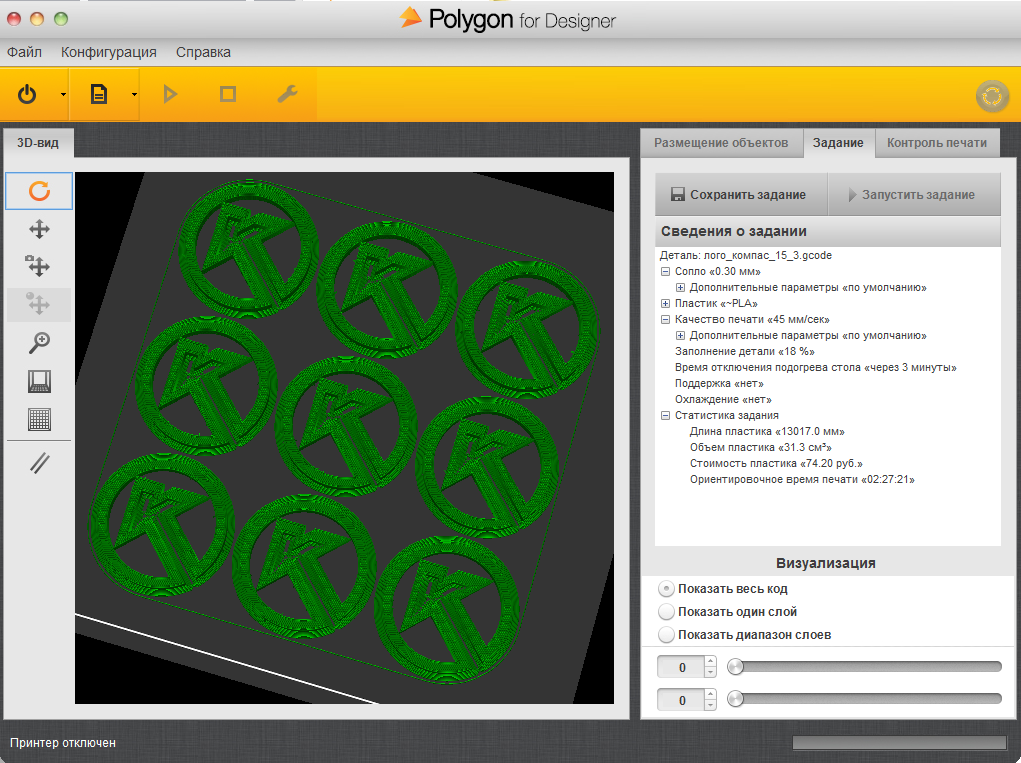Click Ориентировочное время печати «02:27:21» row
This screenshot has width=1021, height=763.
pos(802,479)
